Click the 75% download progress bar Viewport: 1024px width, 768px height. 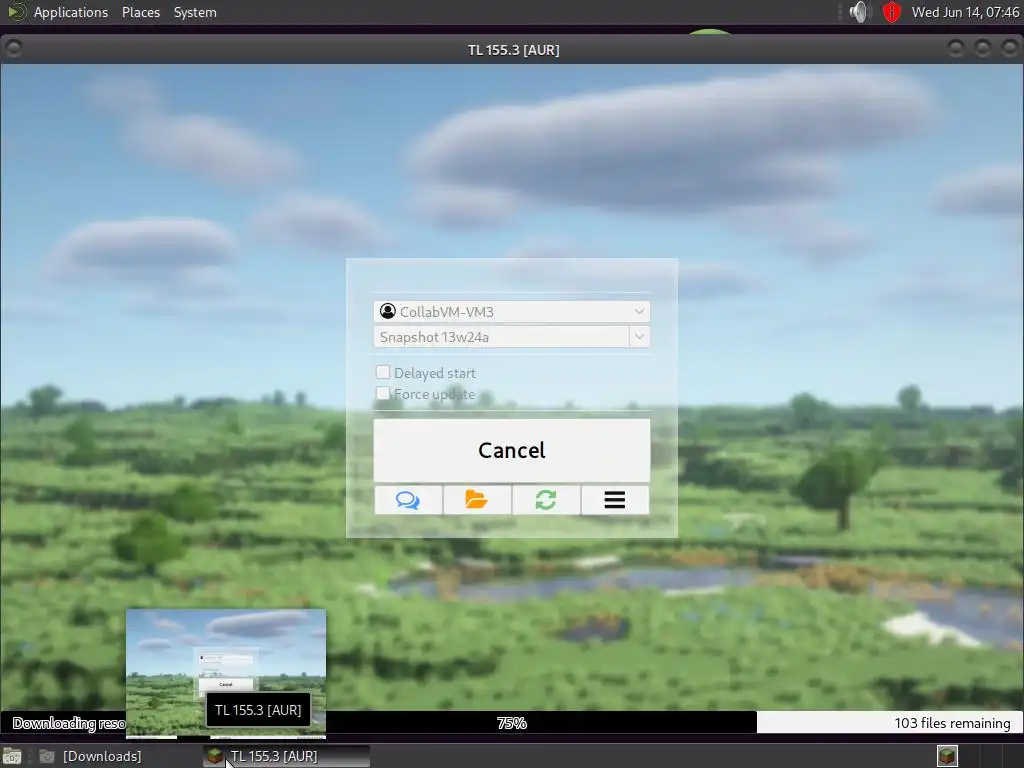point(512,723)
